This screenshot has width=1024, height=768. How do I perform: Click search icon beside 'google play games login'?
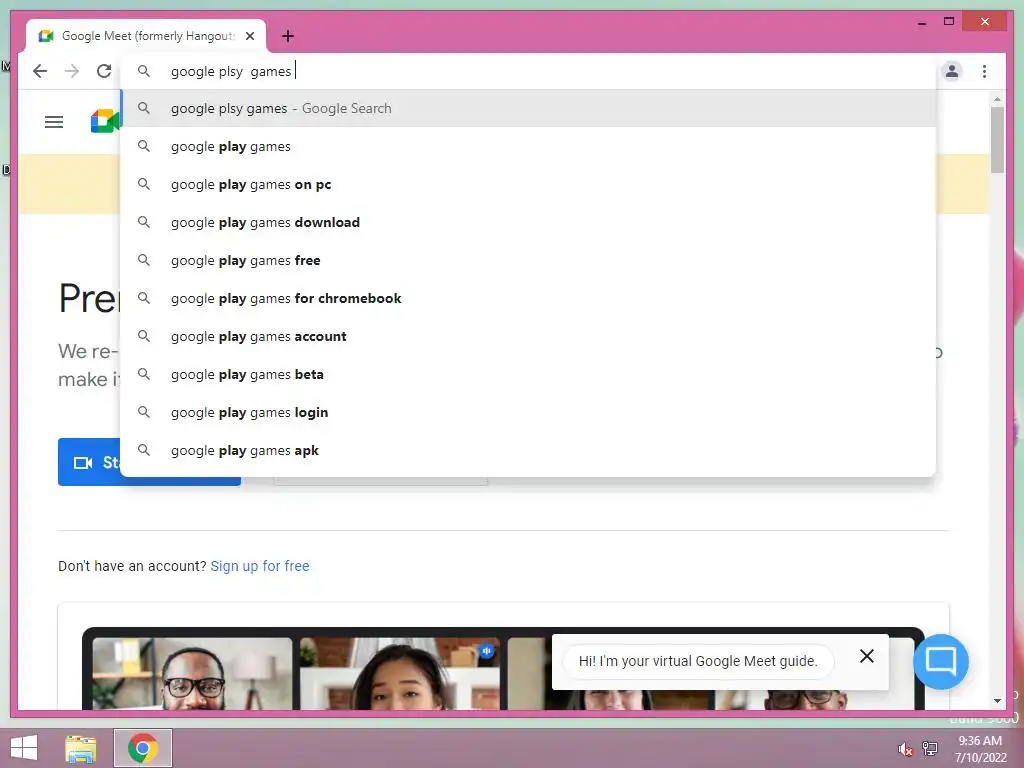pos(144,412)
